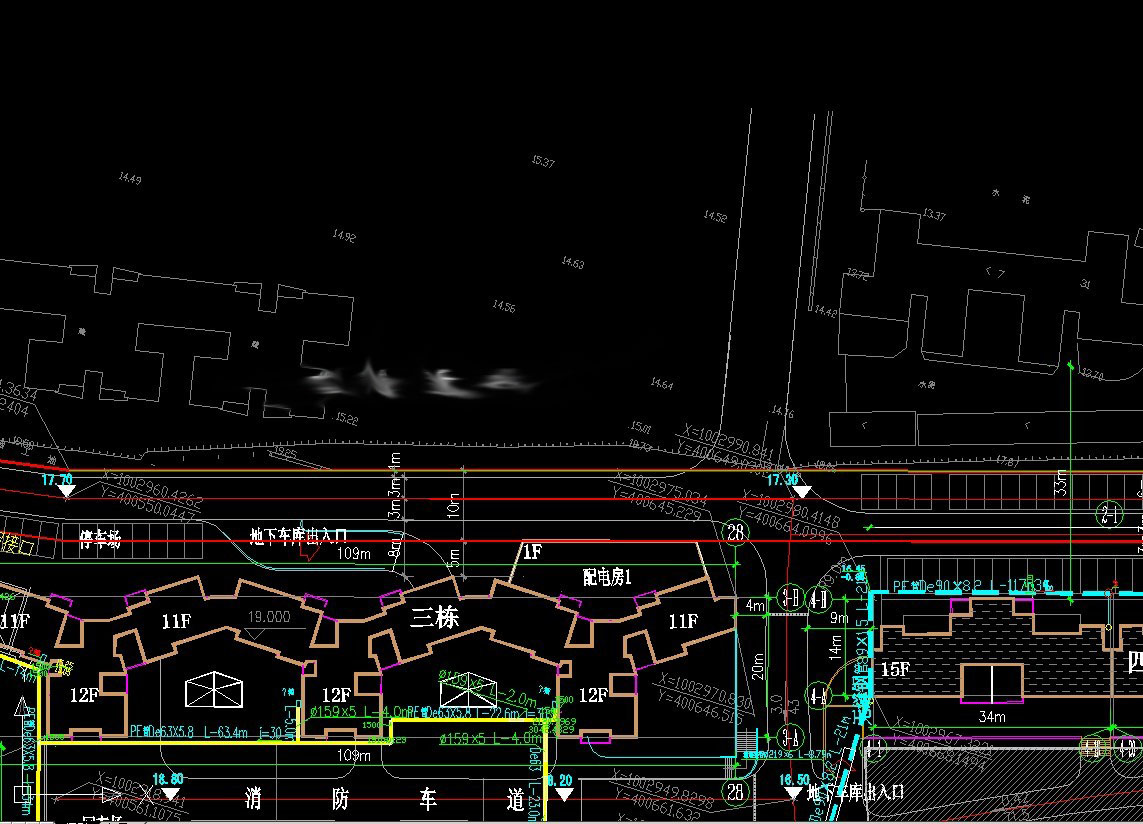Select the circled 2-1 axis marker
Viewport: 1143px width, 824px height.
[1109, 515]
